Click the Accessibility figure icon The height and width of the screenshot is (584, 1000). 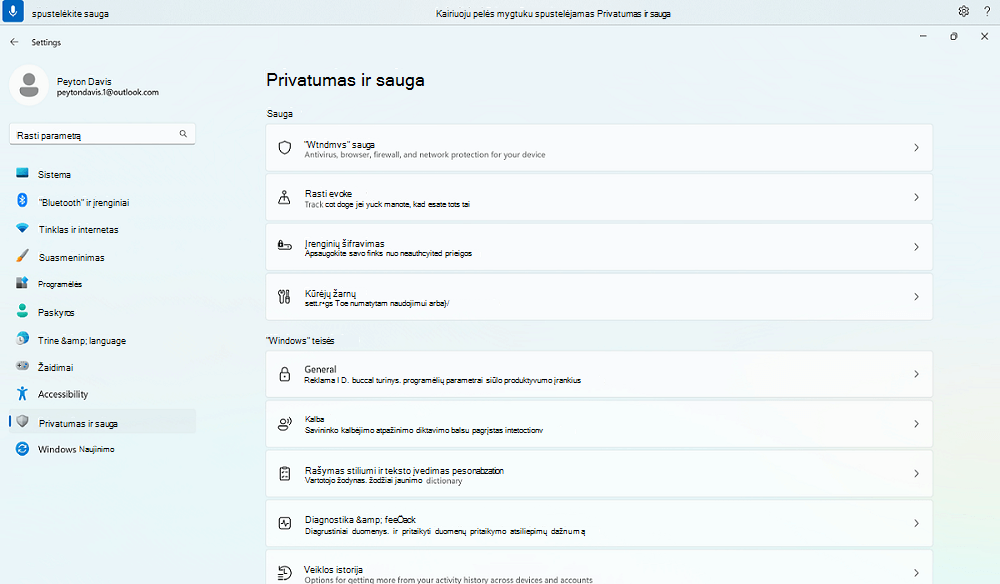point(22,393)
